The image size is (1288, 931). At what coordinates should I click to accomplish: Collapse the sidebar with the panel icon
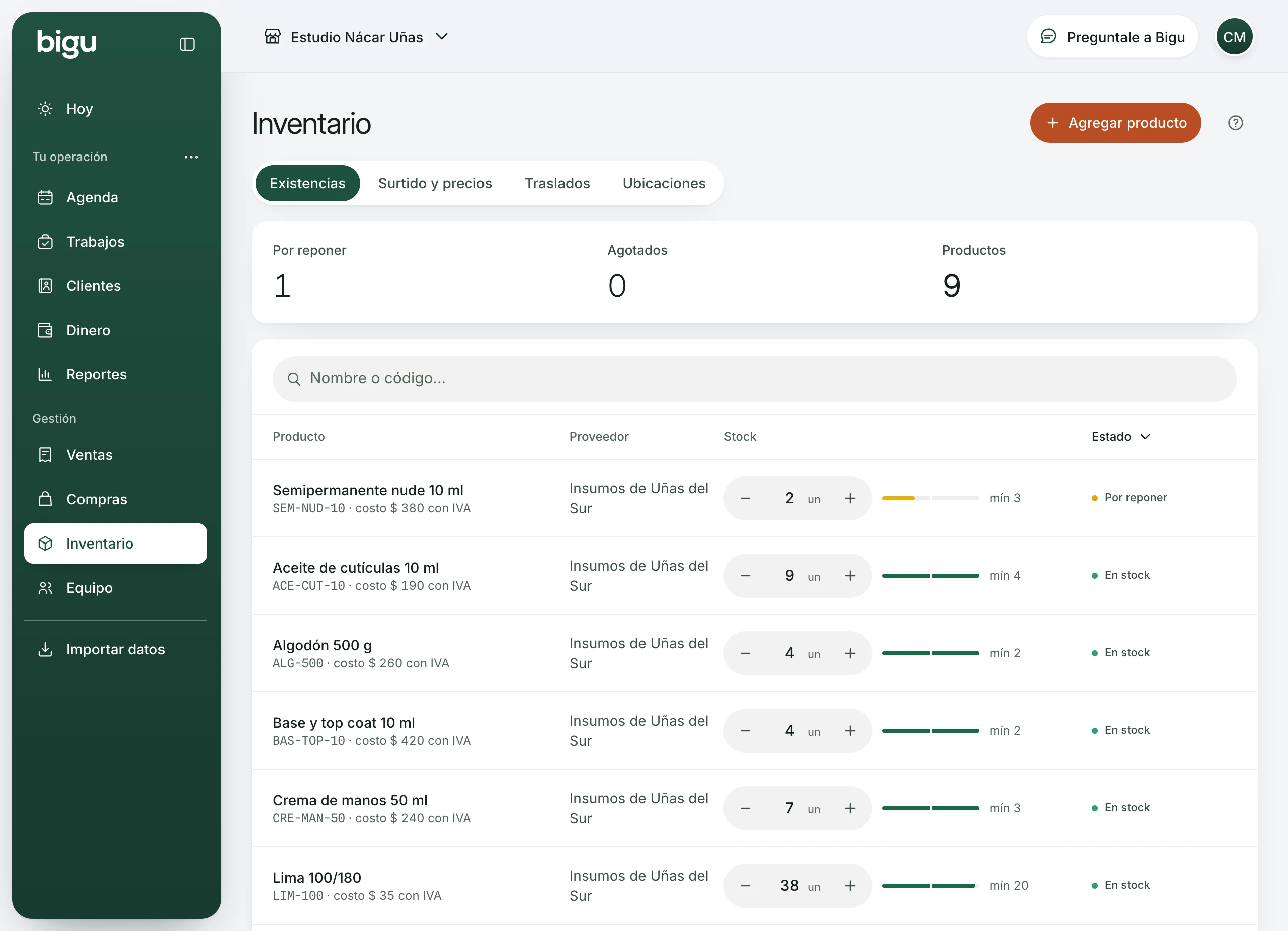tap(187, 44)
